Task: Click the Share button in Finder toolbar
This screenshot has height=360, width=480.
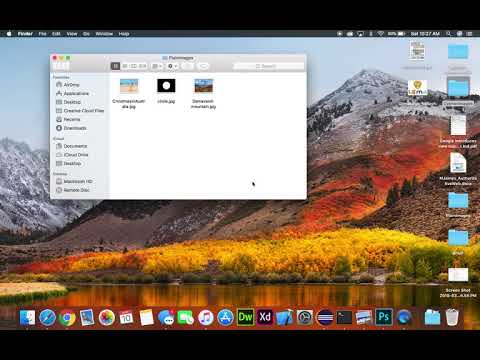Action: tap(187, 66)
